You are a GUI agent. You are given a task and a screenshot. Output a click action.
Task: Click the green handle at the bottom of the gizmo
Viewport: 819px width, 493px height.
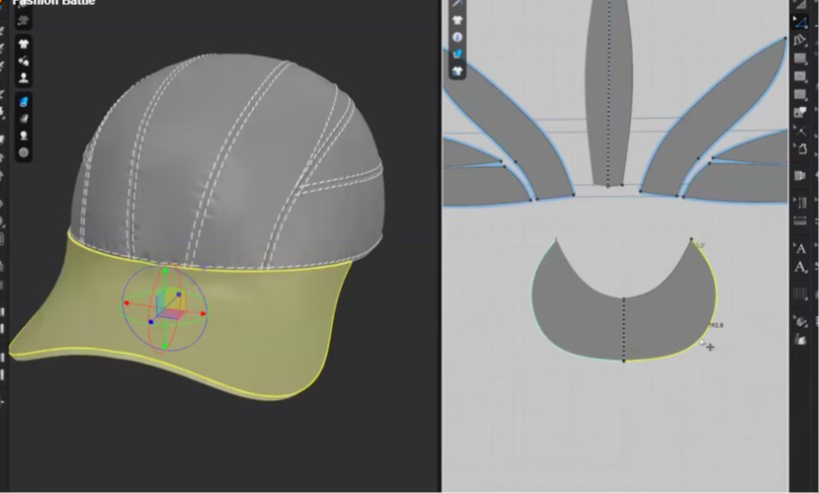pyautogui.click(x=165, y=346)
